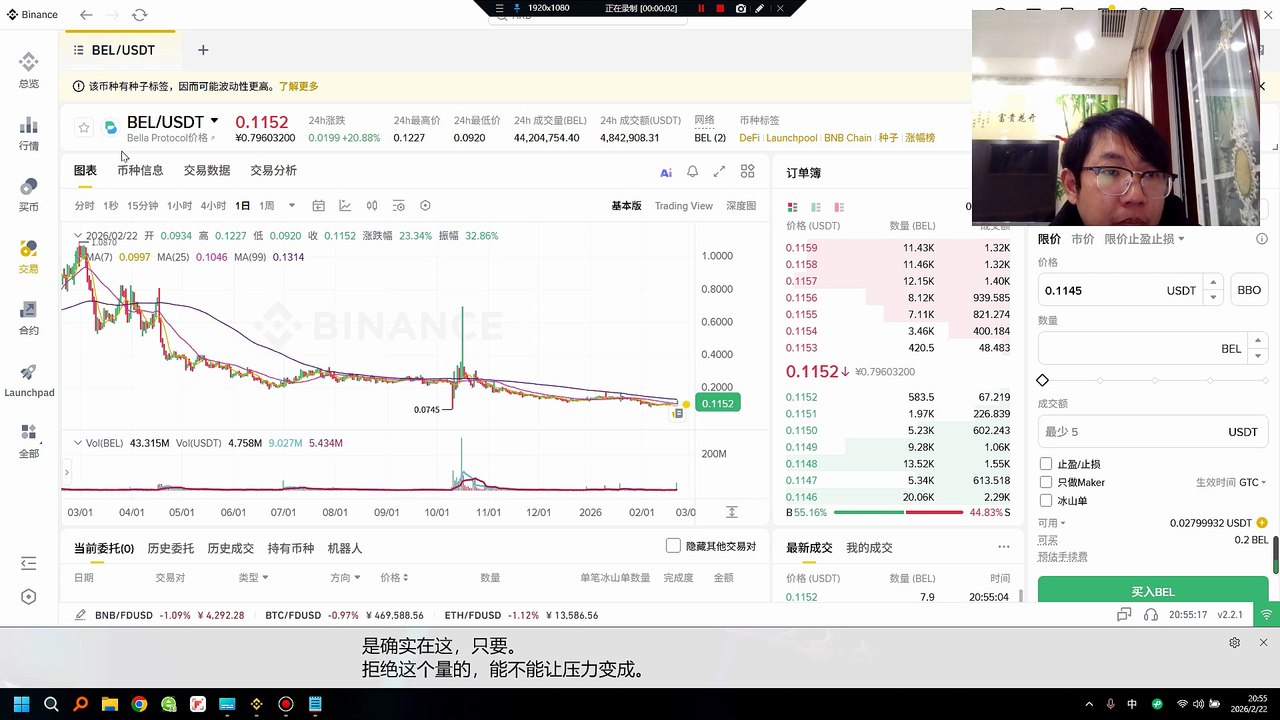Collapse sidebar using the menu-fold icon
The image size is (1280, 720).
28,564
